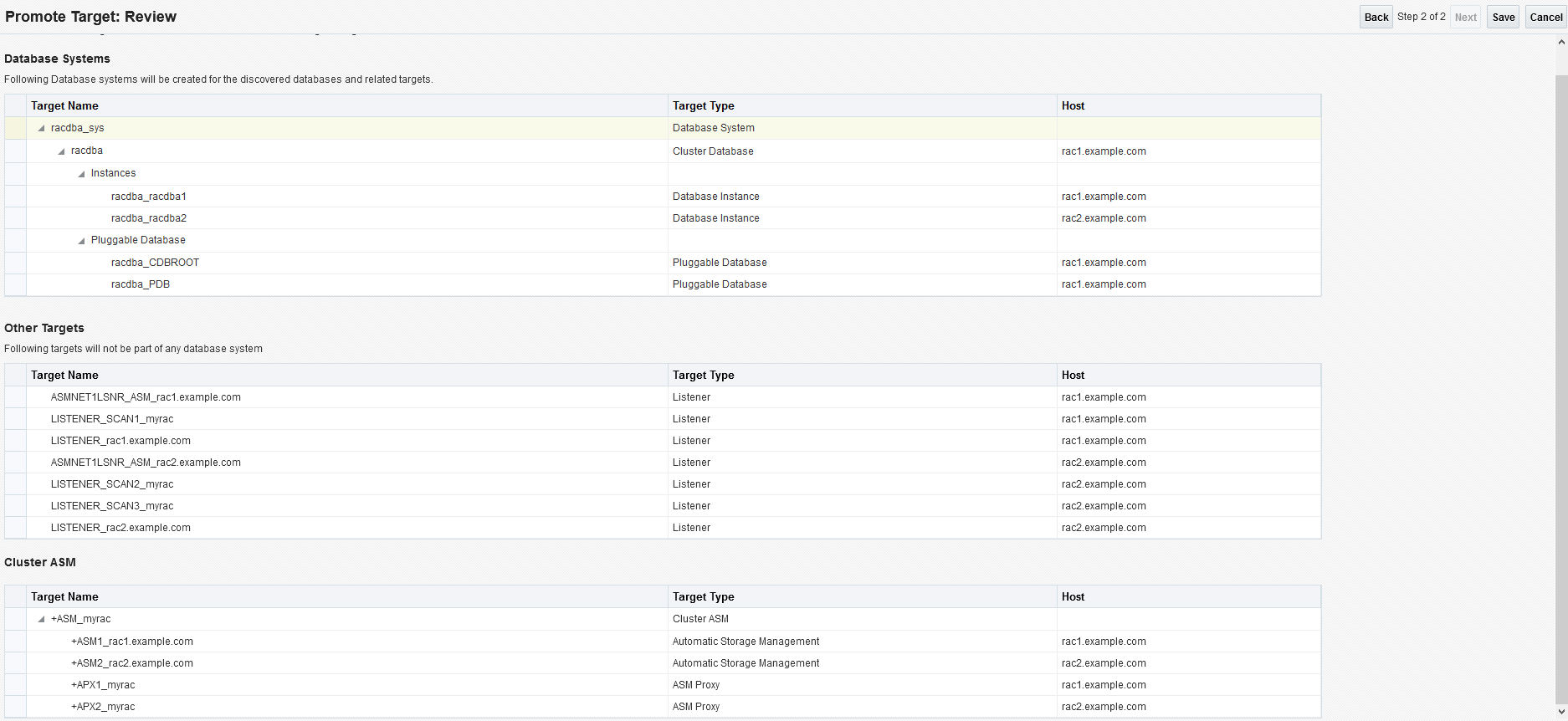The height and width of the screenshot is (721, 1568).
Task: Select the racdba_PDB row
Action: coord(663,284)
